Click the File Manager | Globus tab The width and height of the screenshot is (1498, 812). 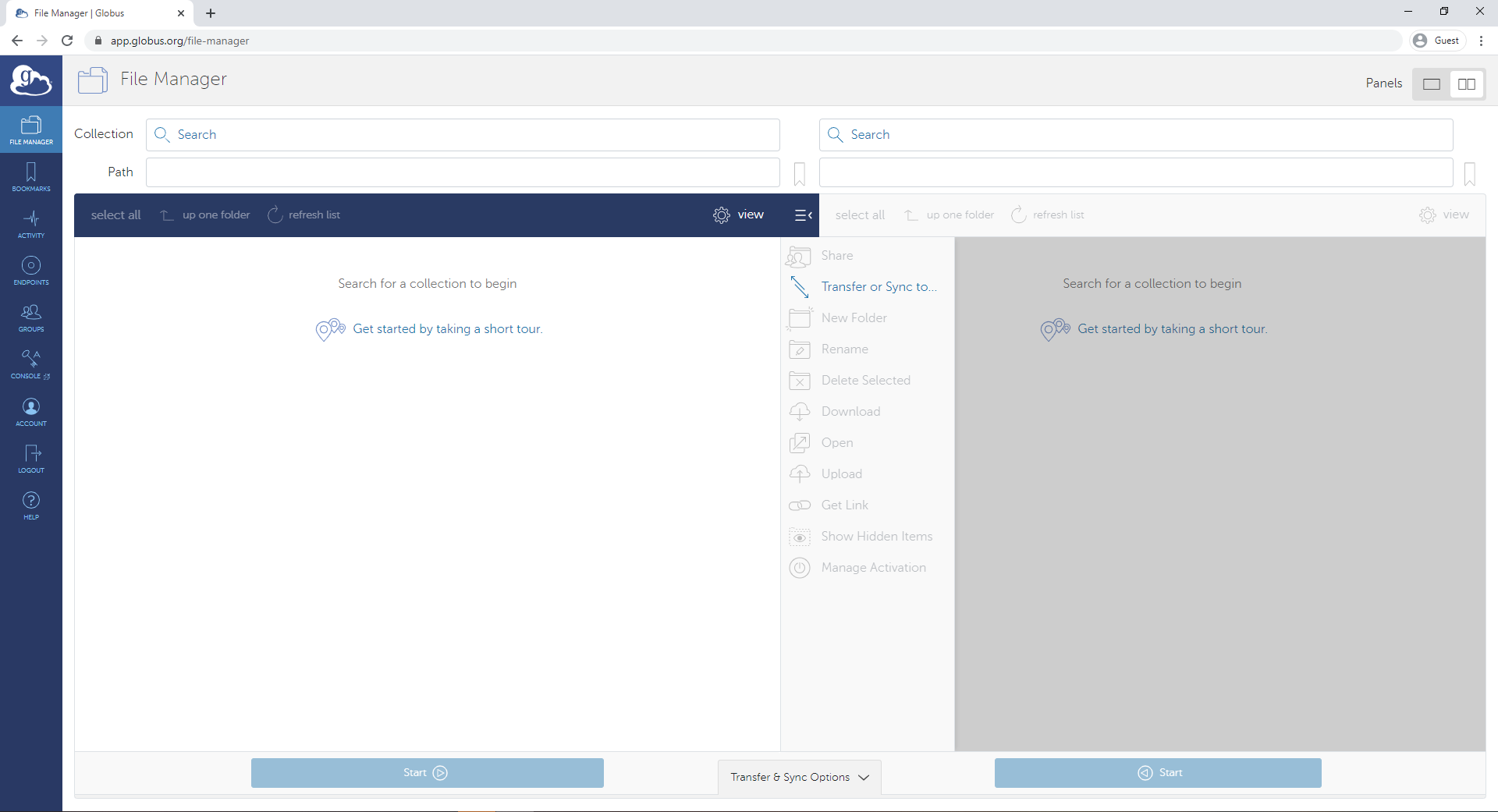[x=100, y=13]
